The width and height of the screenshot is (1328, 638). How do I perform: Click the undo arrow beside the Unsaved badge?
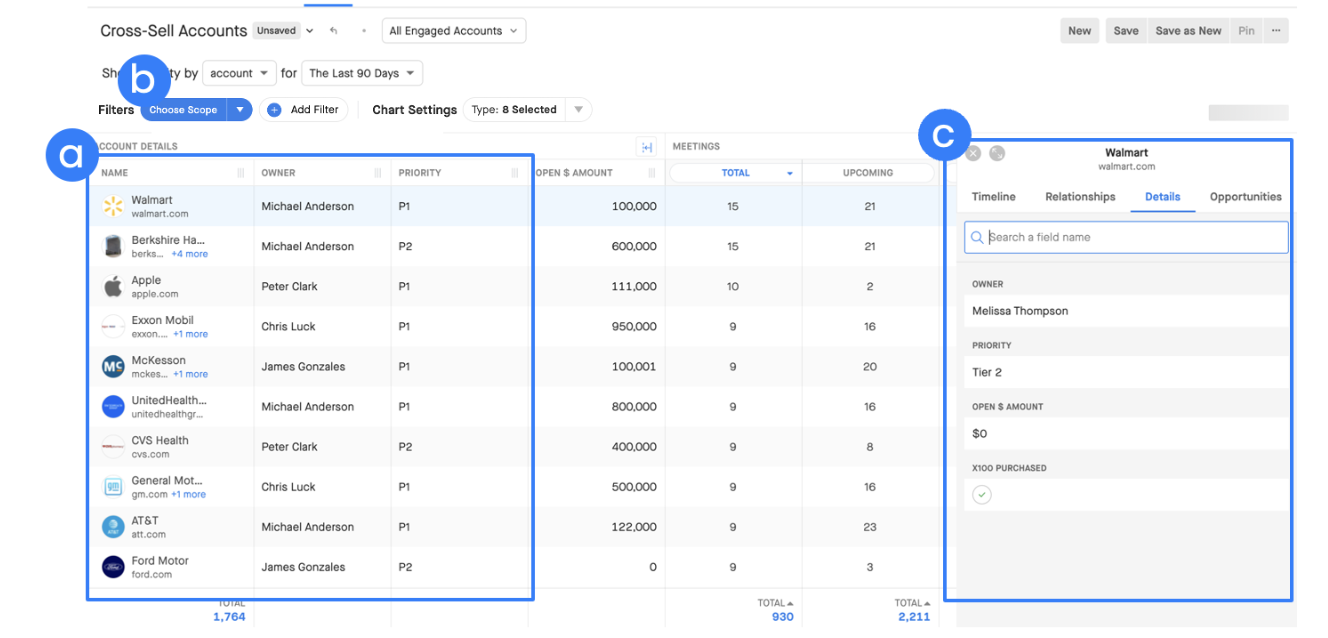point(334,31)
